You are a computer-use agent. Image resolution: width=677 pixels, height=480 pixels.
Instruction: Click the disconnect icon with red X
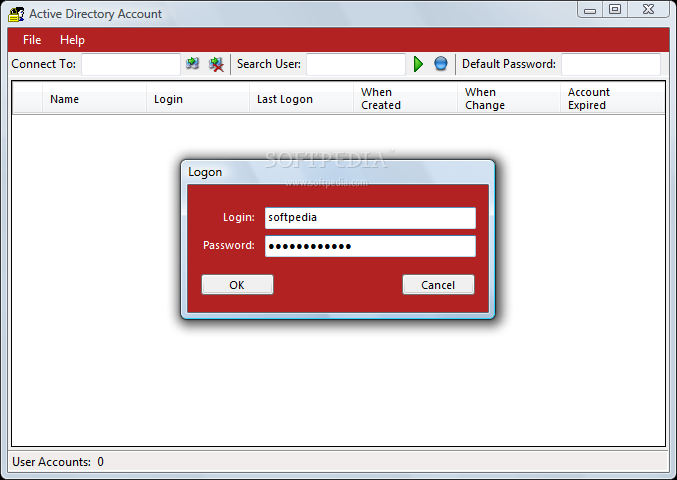tap(216, 64)
